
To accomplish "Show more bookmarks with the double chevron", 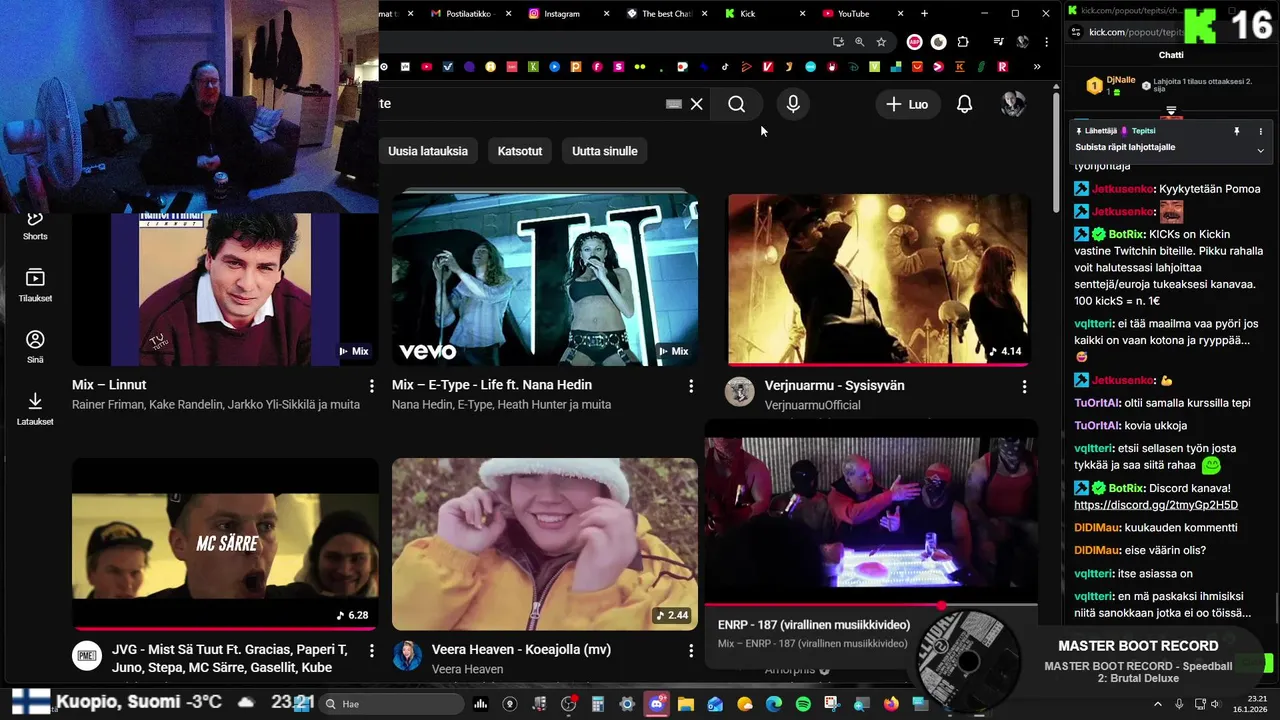I will pos(1037,67).
